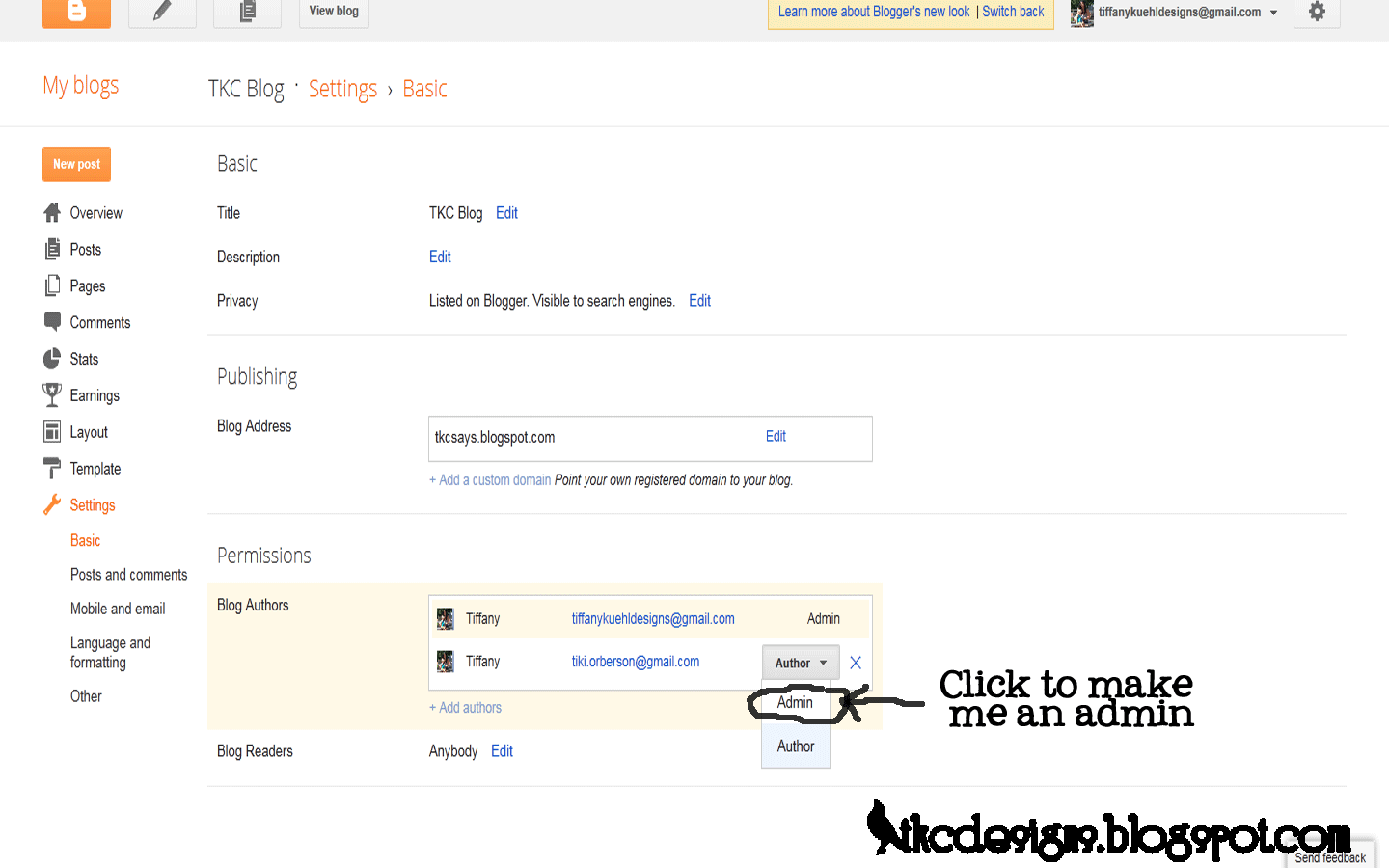The height and width of the screenshot is (868, 1389).
Task: Click tiki.orberson@gmail.com author email link
Action: [x=636, y=662]
